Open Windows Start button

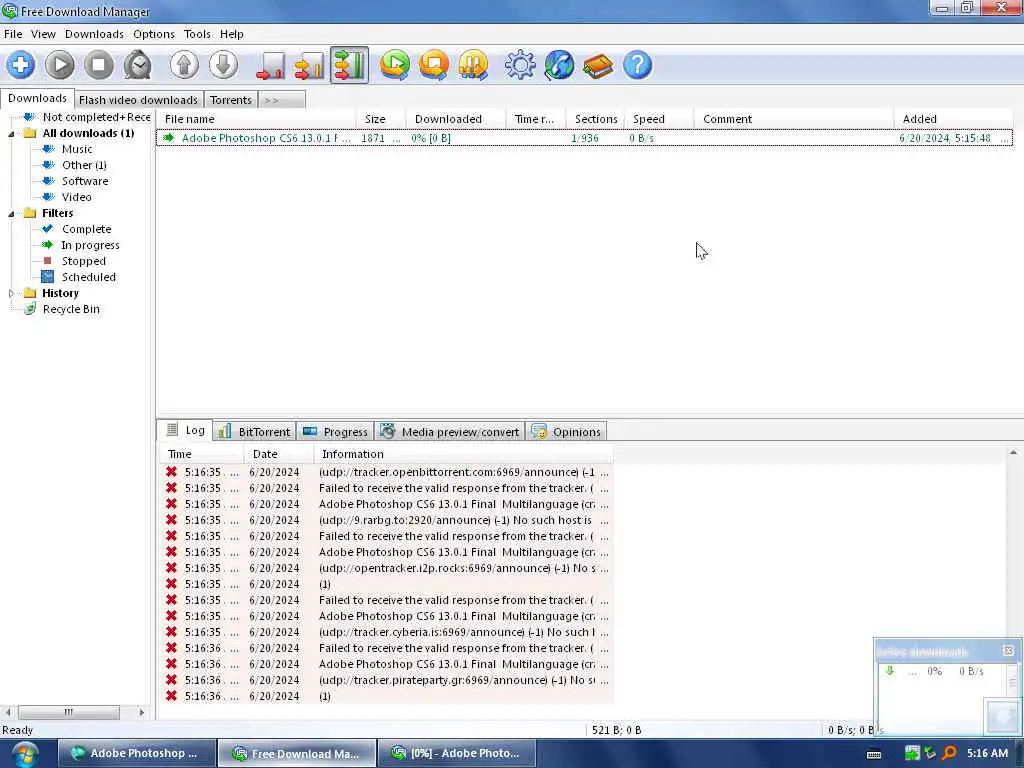[x=25, y=754]
